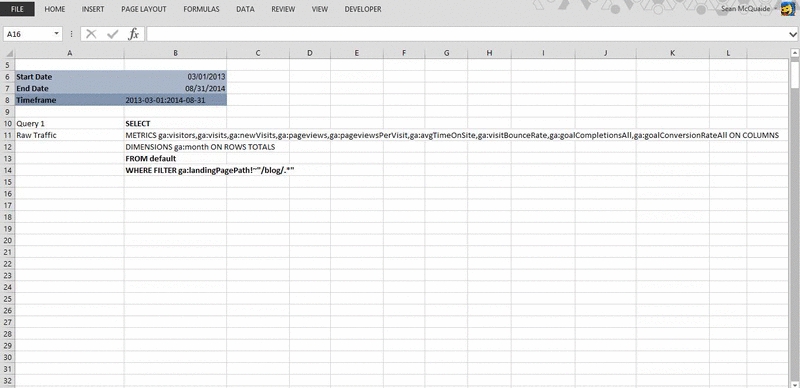Open the FILE backstage tab
Image resolution: width=800 pixels, height=388 pixels.
(x=18, y=9)
